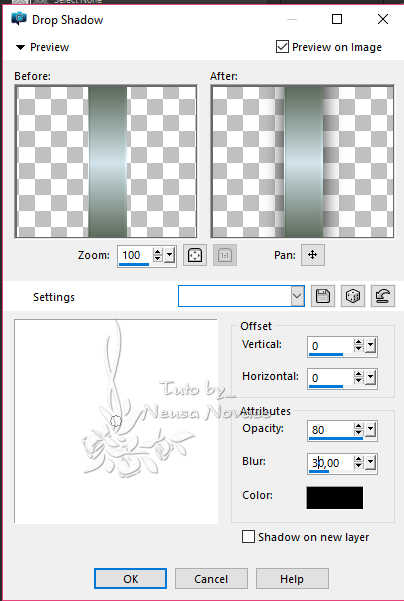Reset settings to default icon

click(383, 296)
